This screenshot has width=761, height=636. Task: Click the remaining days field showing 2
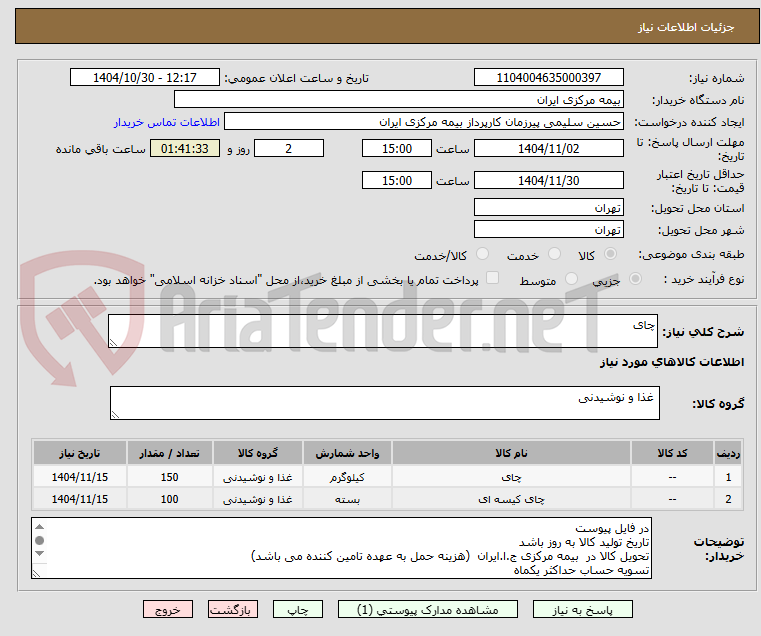coord(289,148)
